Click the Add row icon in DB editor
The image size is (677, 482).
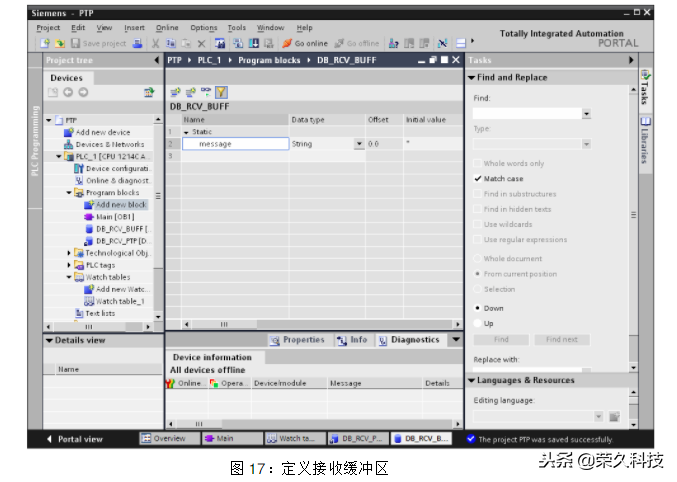190,92
